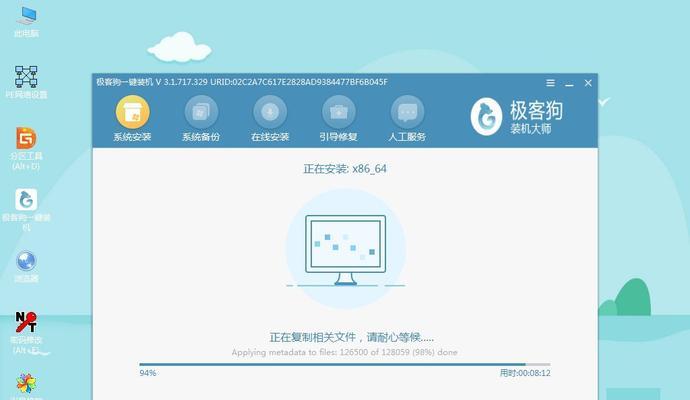Image resolution: width=690 pixels, height=400 pixels.
Task: Open the 在线安装 tab icon
Action: click(x=270, y=112)
